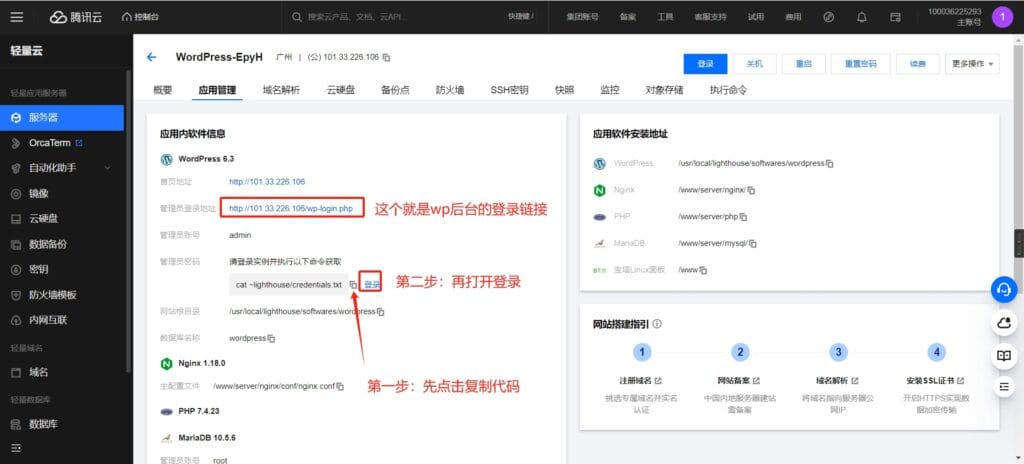Click the info icon beside 网站搭建指引

(657, 323)
